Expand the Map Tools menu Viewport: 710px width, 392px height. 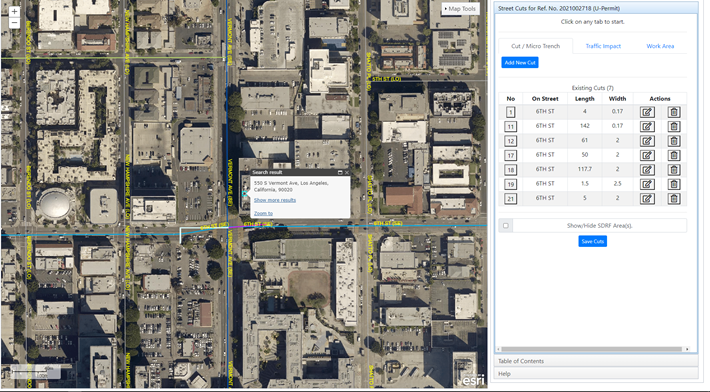[x=460, y=9]
